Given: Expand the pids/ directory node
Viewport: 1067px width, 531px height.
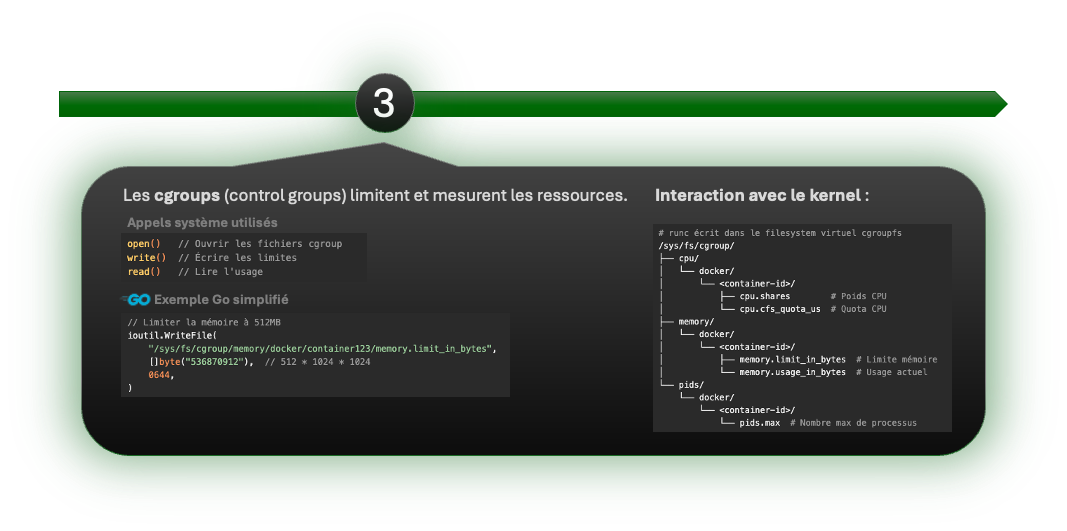Looking at the screenshot, I should point(691,384).
